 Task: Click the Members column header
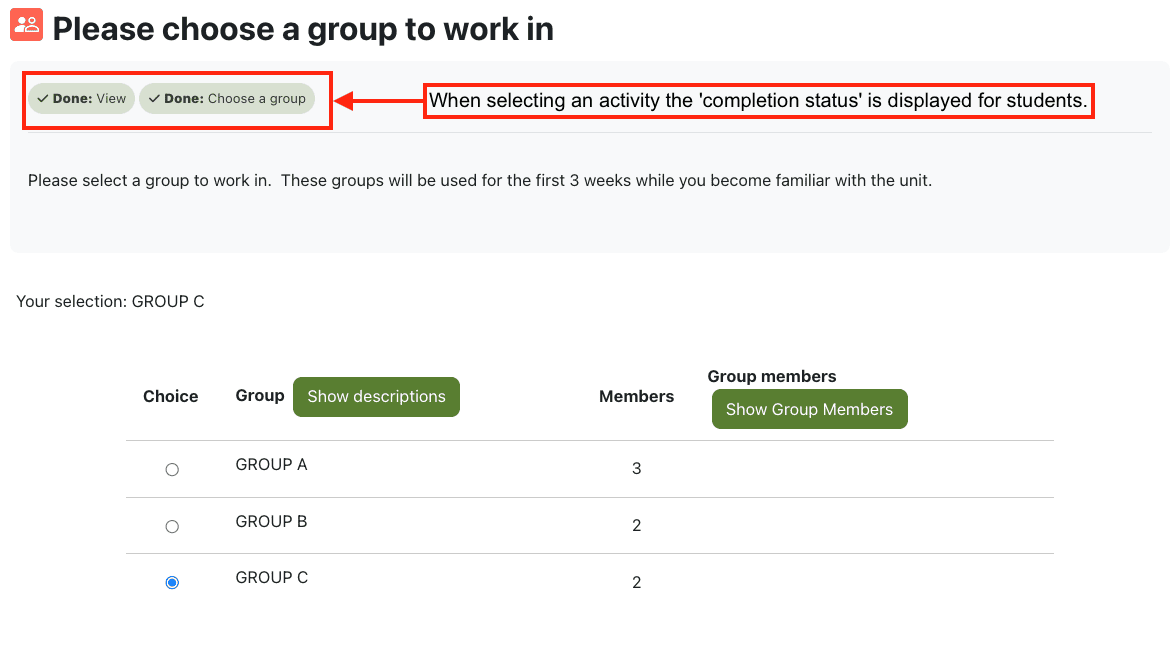pos(636,396)
